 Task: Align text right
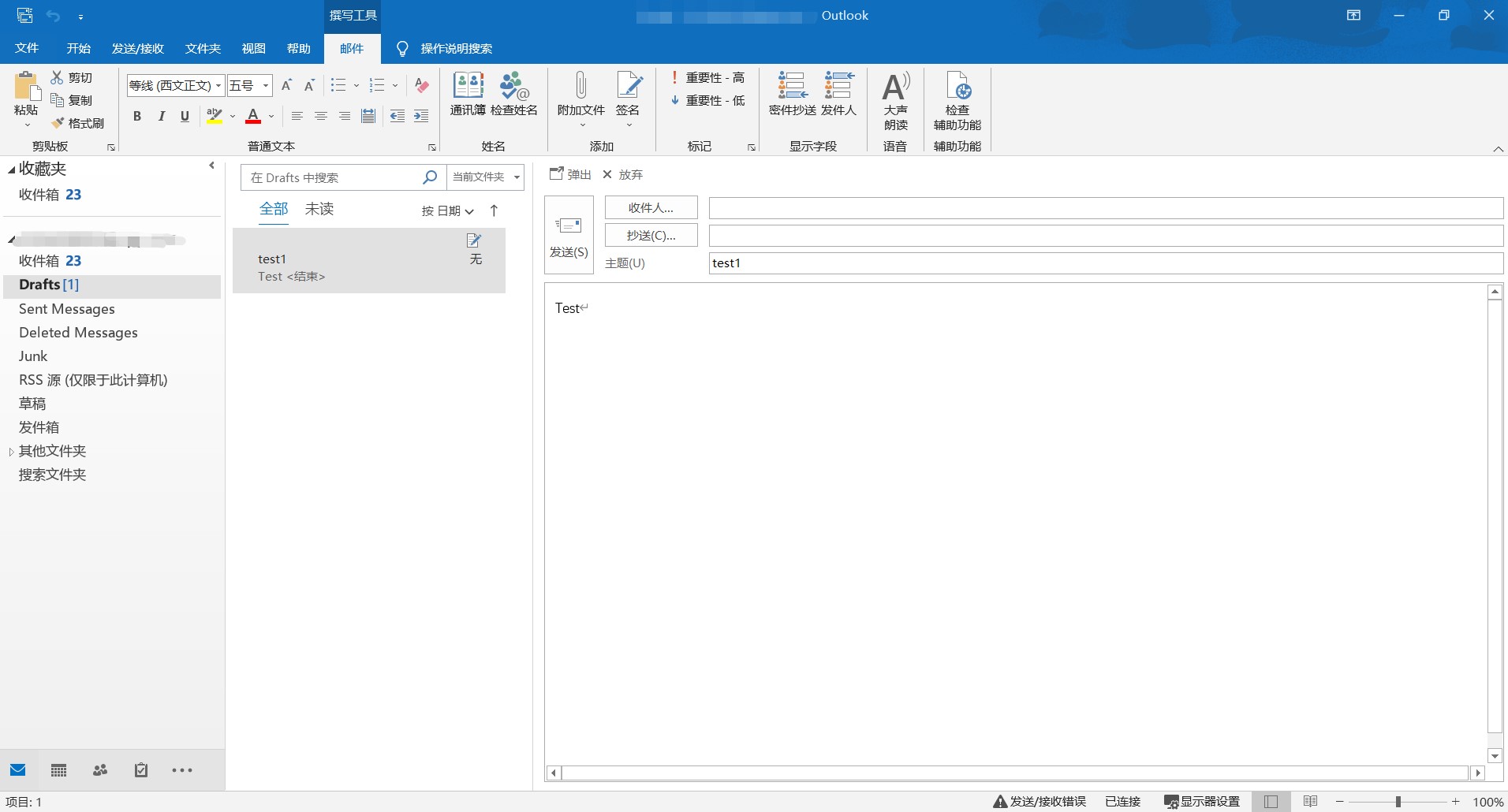[x=344, y=116]
